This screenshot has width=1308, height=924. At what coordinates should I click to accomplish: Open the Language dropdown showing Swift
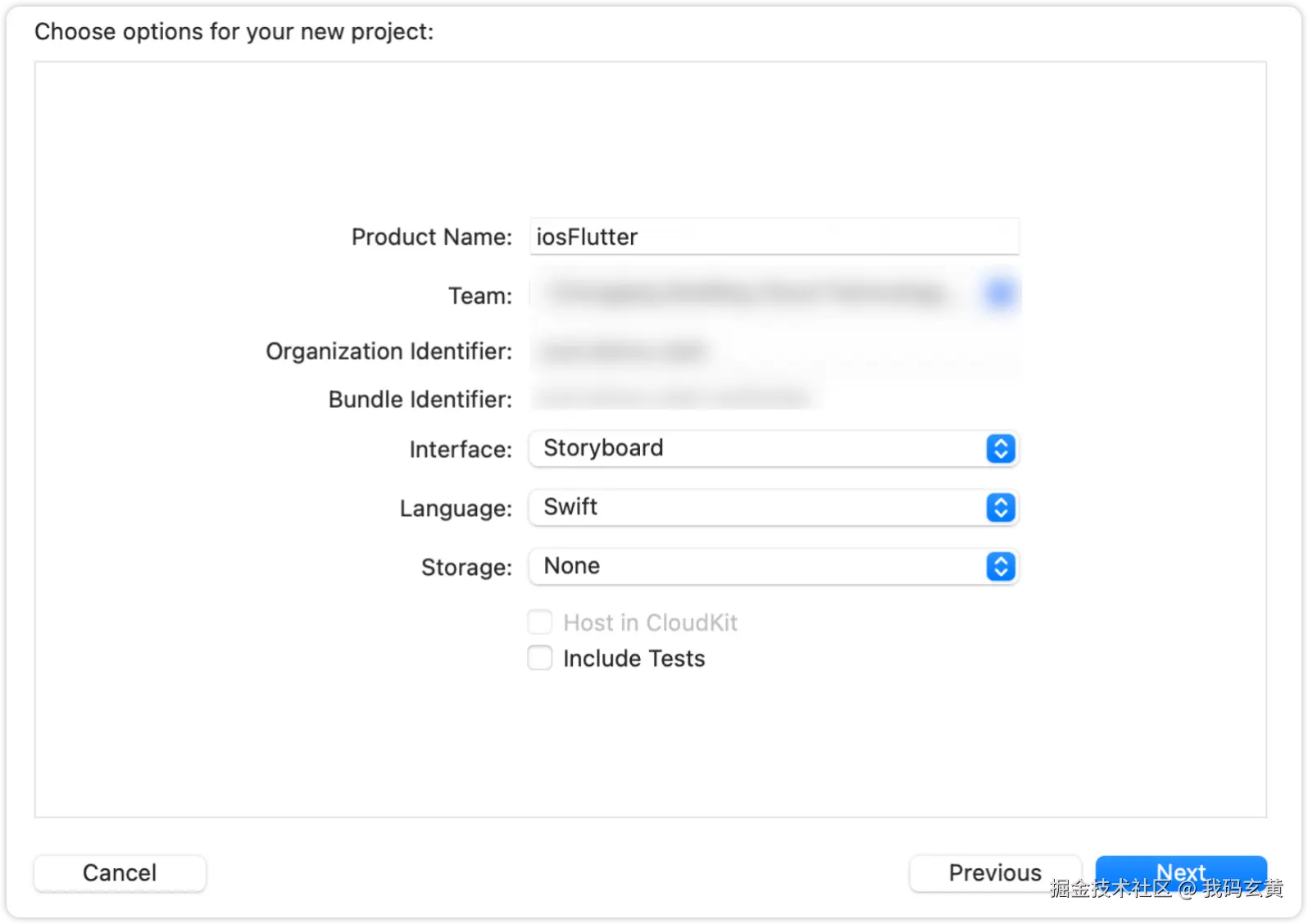pyautogui.click(x=762, y=508)
